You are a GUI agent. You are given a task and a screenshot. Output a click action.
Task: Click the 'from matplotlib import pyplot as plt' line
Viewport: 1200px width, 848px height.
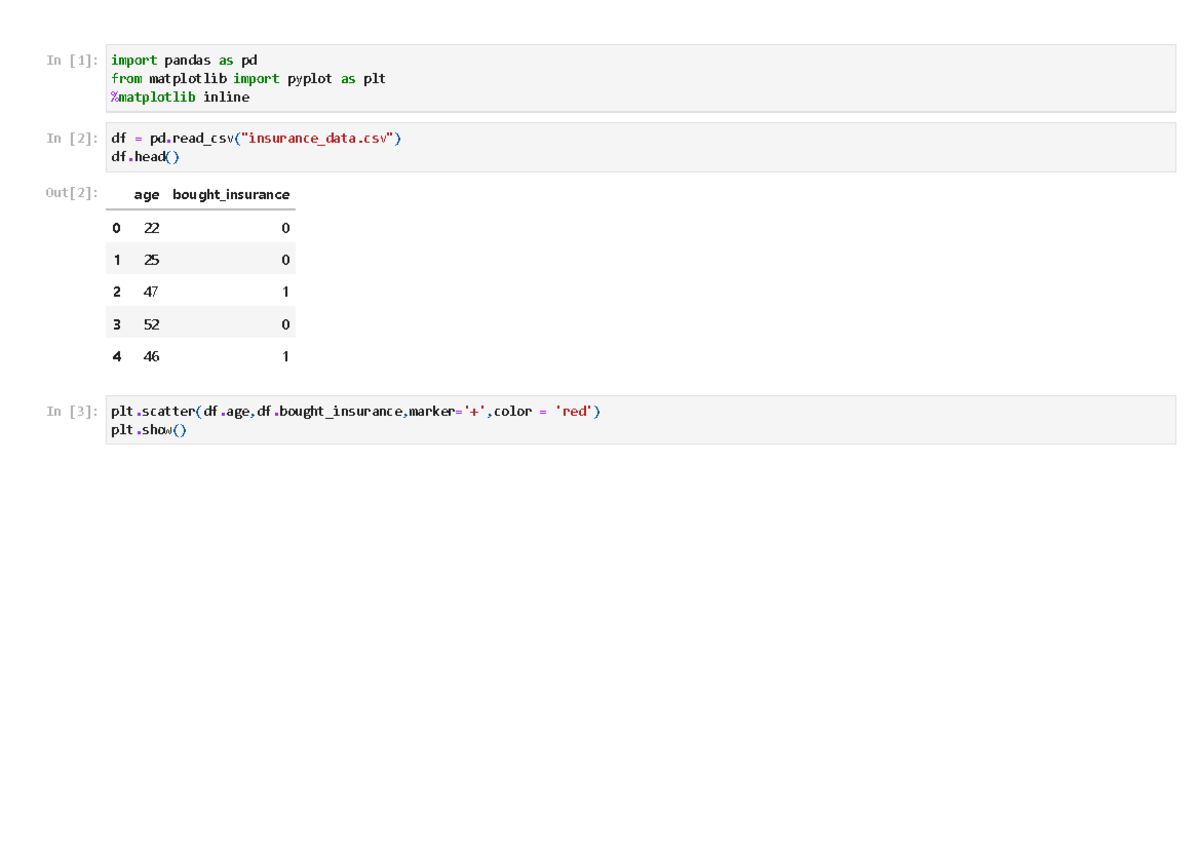coord(248,78)
